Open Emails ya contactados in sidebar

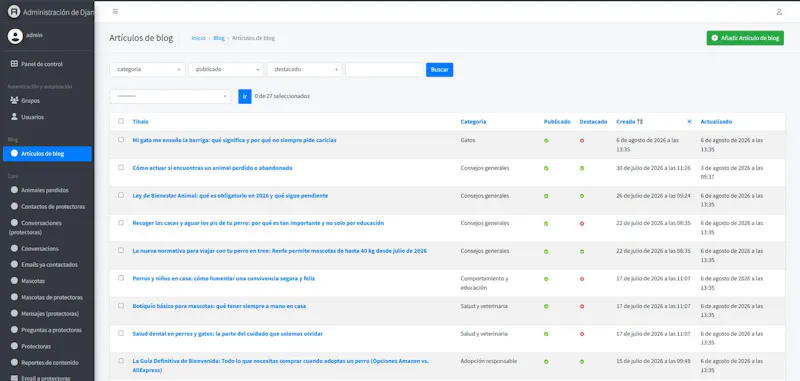(47, 265)
